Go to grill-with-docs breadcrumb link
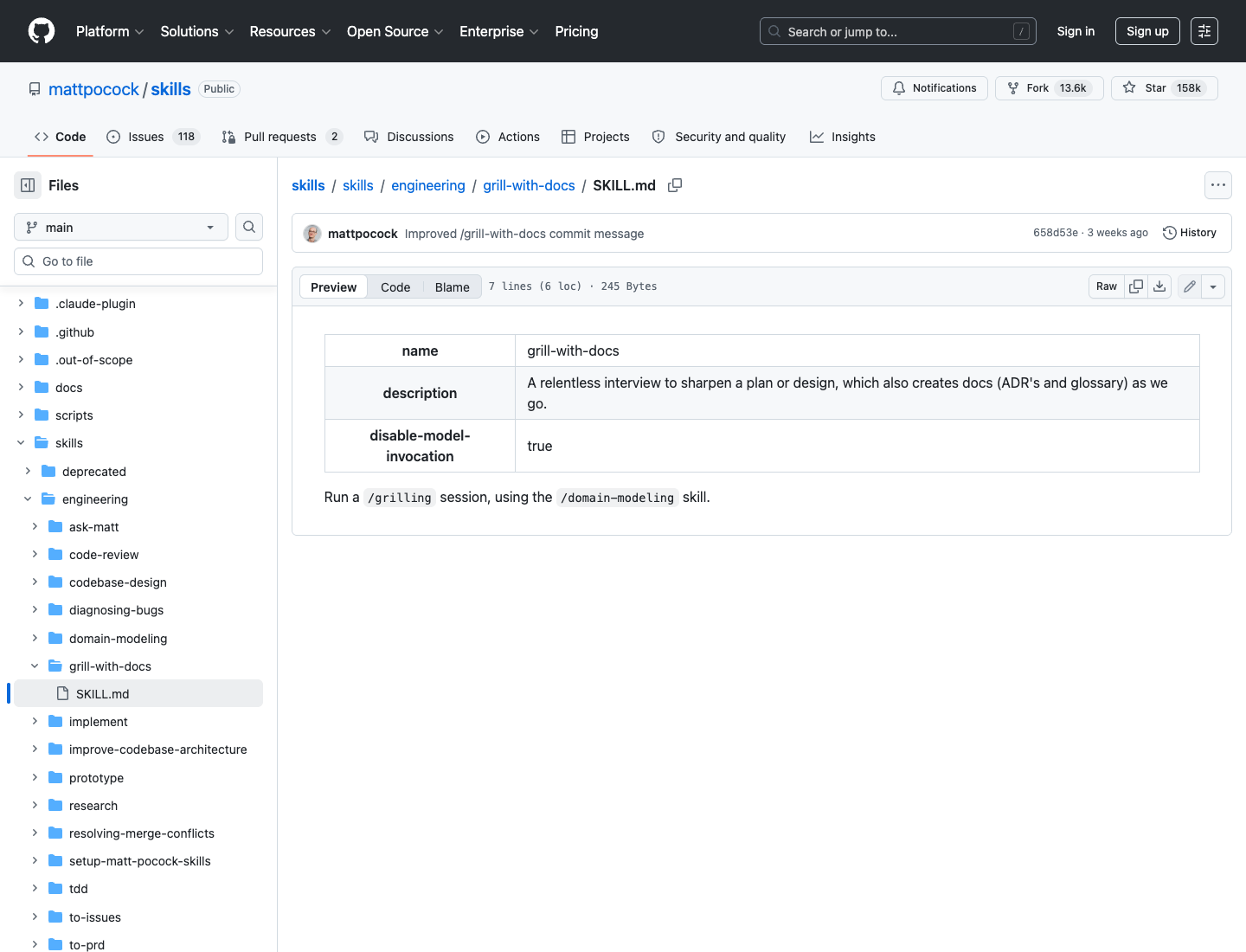Viewport: 1246px width, 952px height. [x=529, y=185]
